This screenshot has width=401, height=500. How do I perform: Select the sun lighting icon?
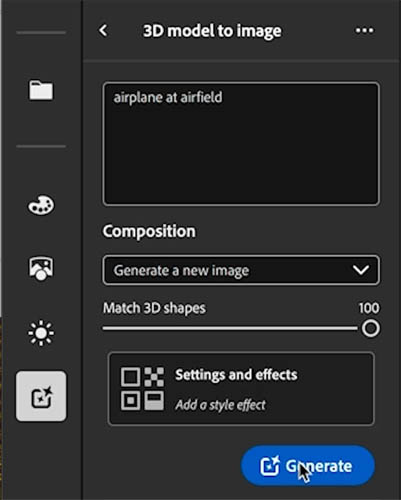point(41,333)
